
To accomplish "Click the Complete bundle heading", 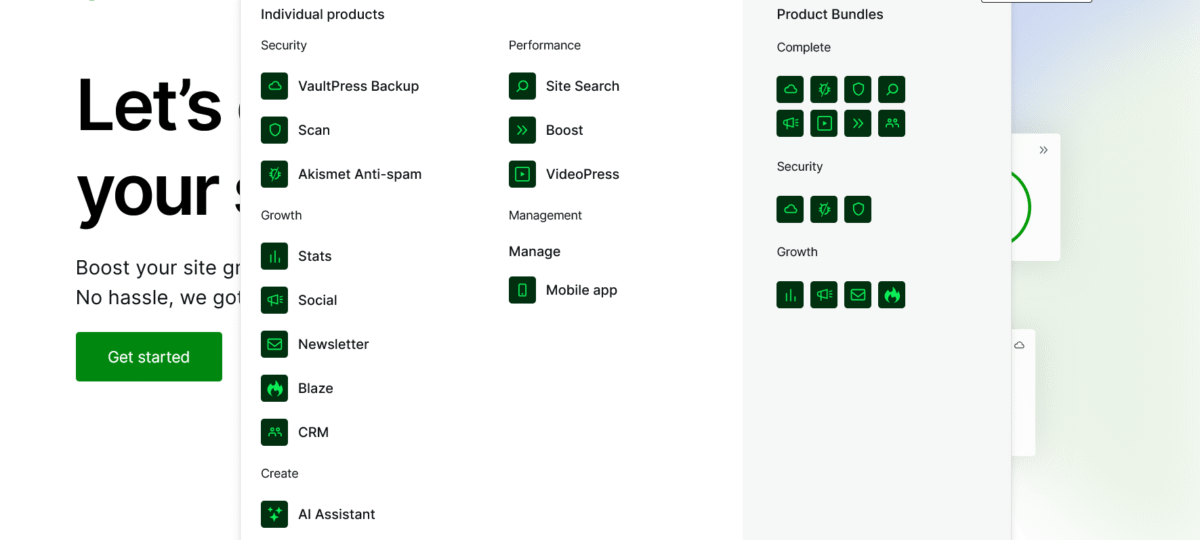I will point(803,48).
